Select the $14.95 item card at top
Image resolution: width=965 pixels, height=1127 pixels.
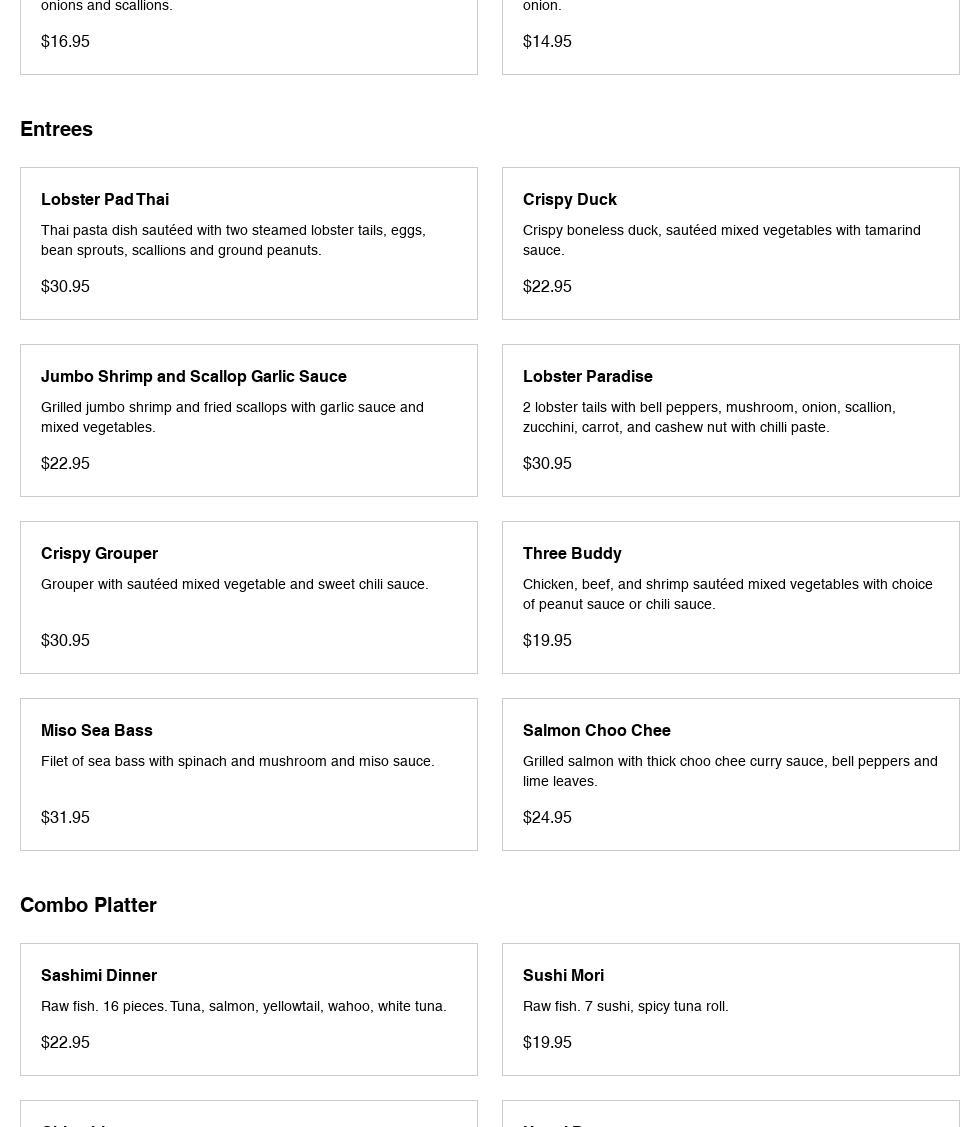point(730,35)
